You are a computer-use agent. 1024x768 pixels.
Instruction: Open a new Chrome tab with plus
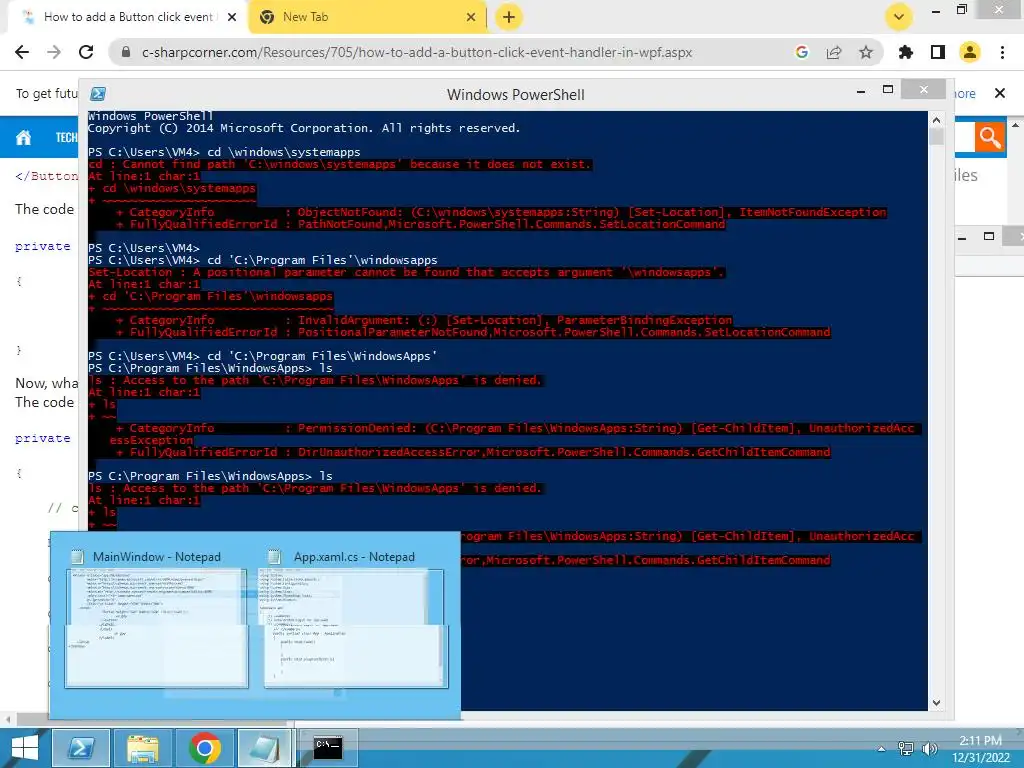click(509, 17)
